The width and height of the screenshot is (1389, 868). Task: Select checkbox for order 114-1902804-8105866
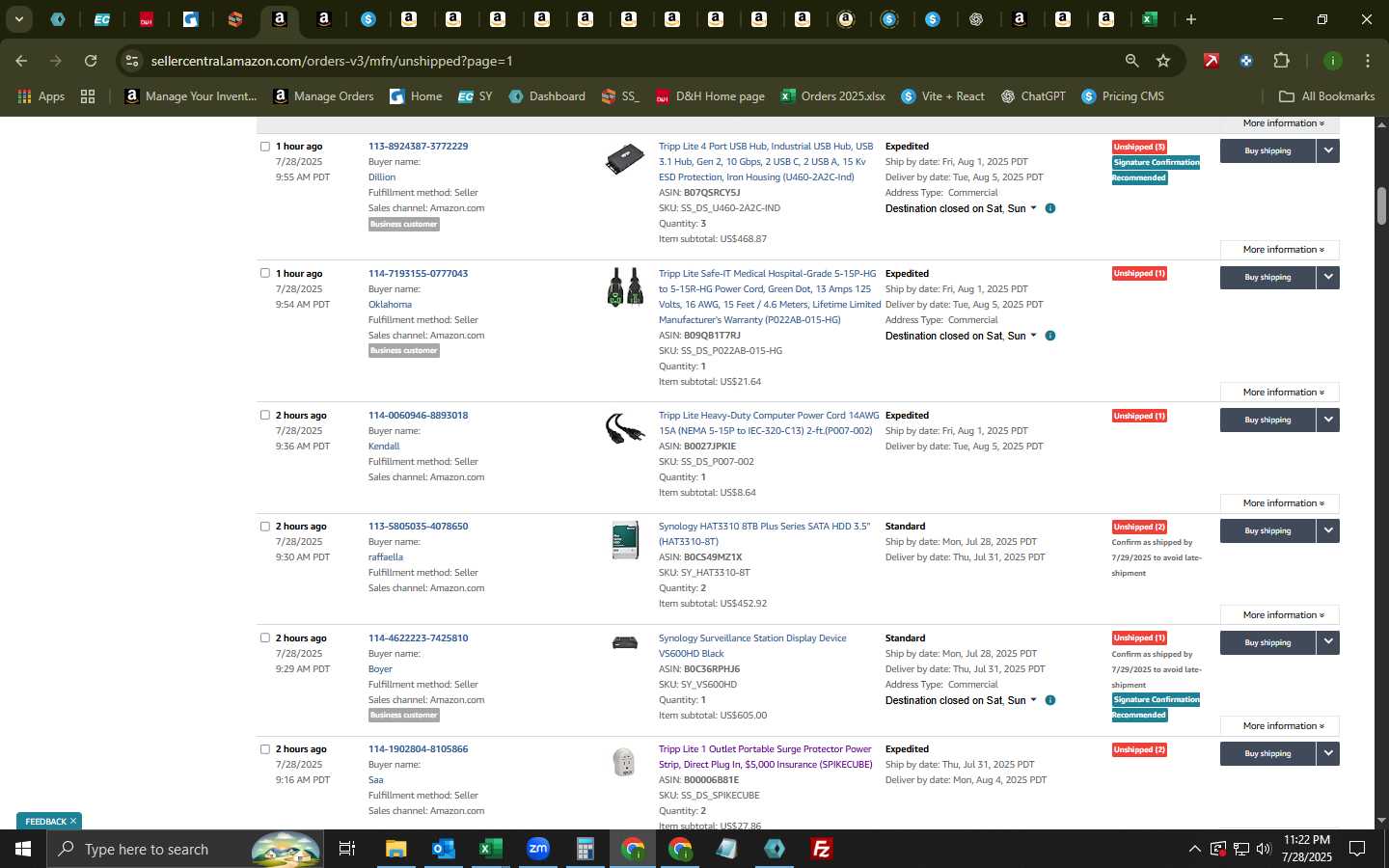point(265,749)
